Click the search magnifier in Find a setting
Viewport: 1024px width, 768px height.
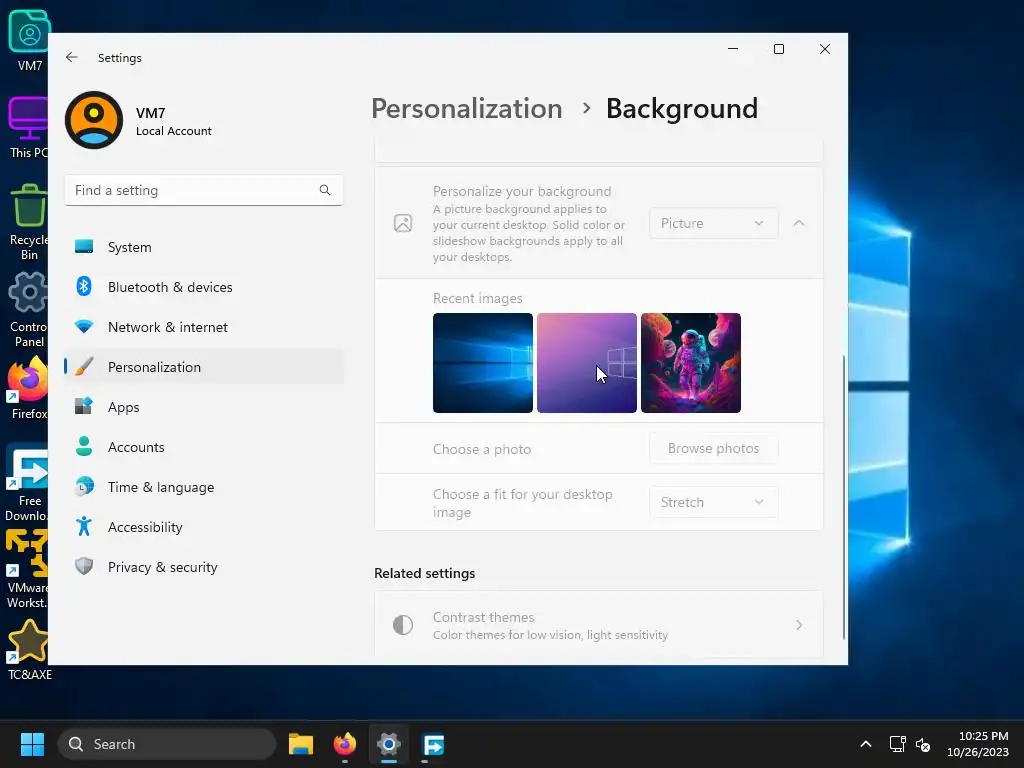point(325,190)
